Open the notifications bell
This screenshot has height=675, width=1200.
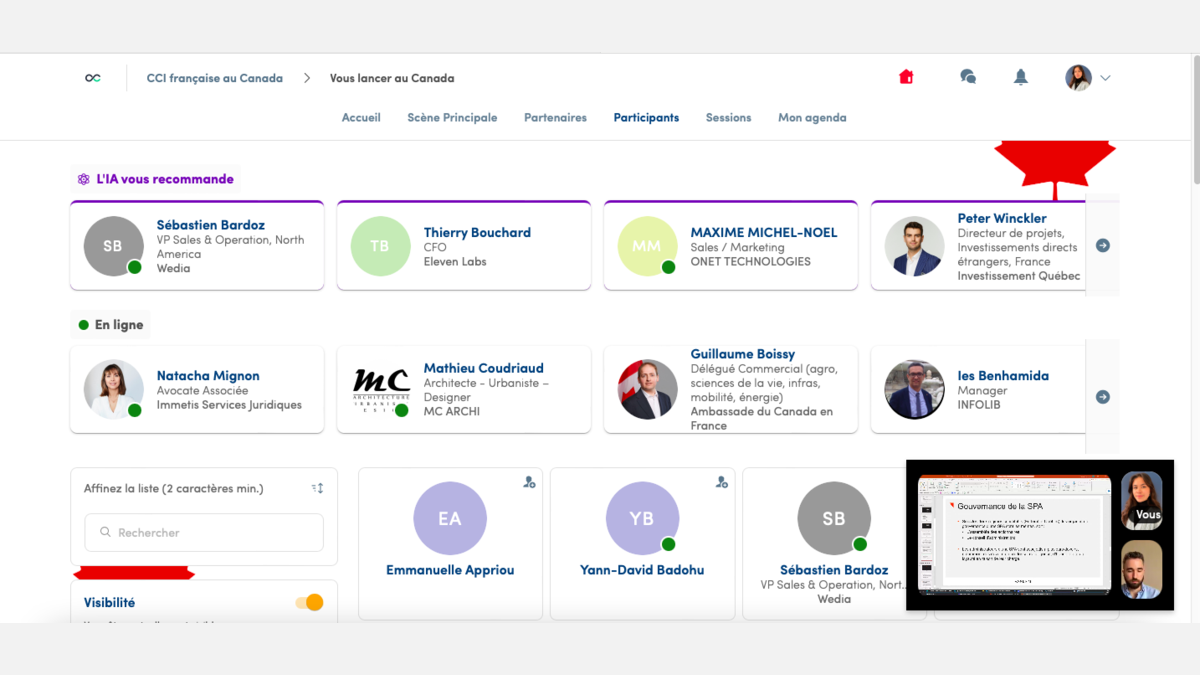pyautogui.click(x=1020, y=77)
